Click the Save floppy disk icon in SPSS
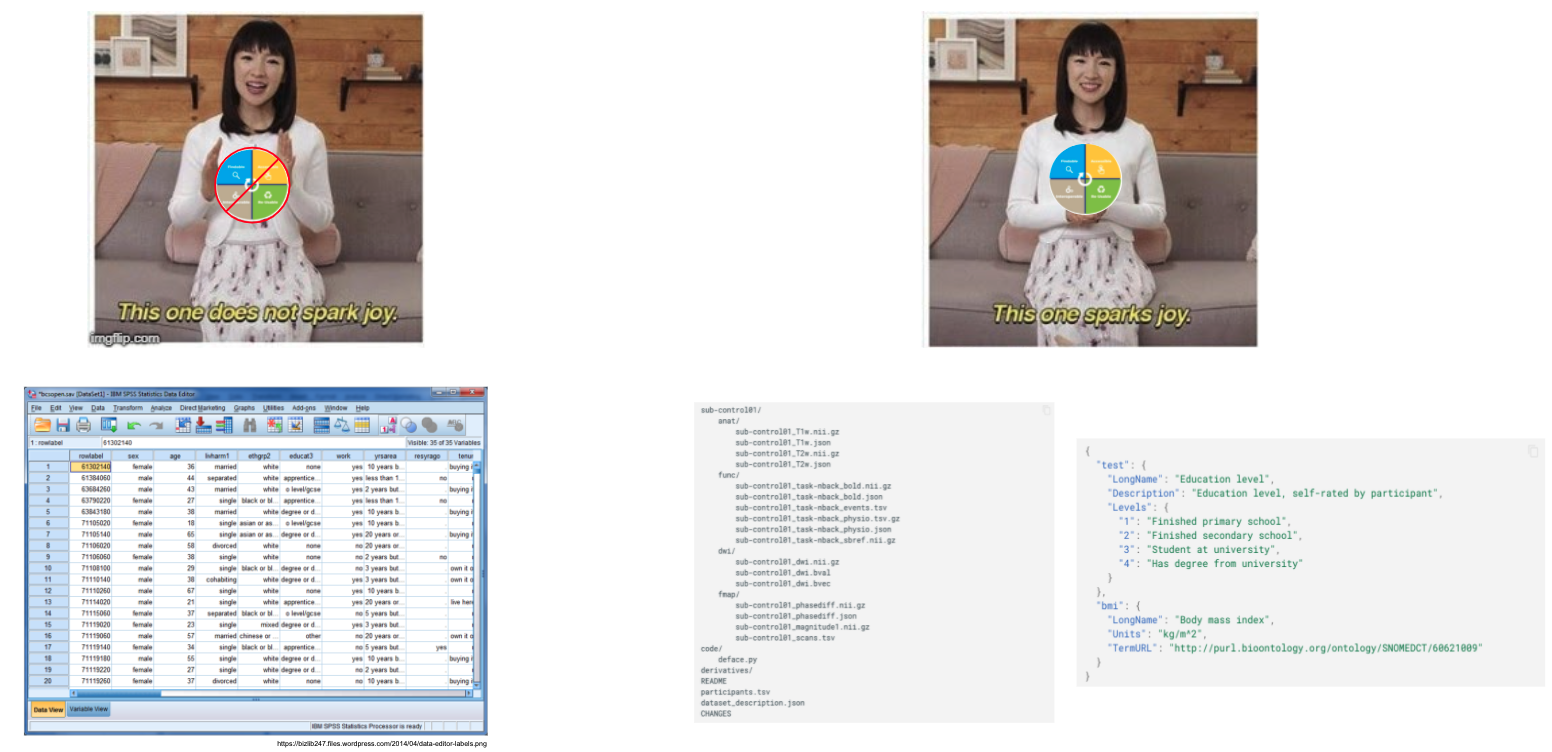 (x=63, y=425)
